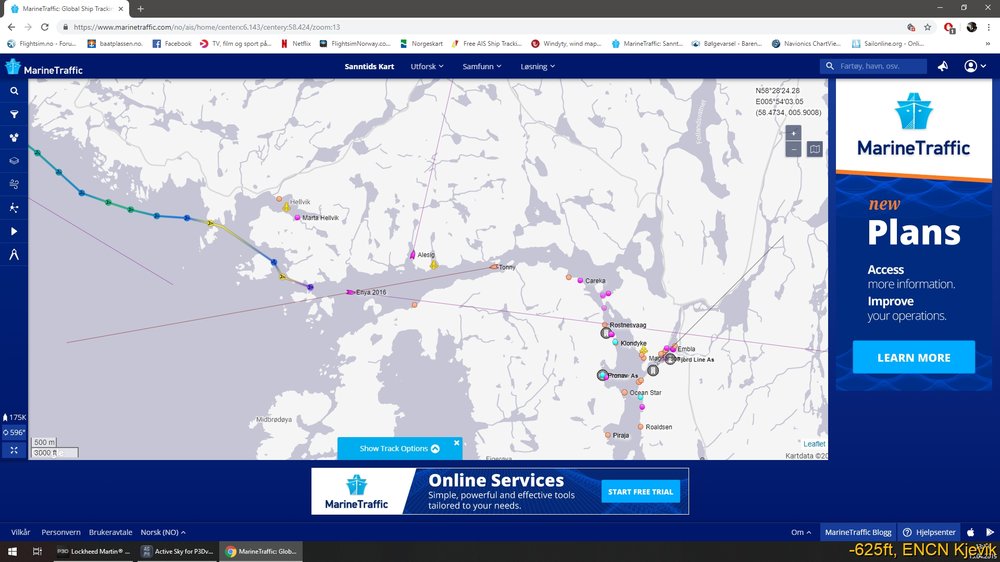
Task: Select the Tonny vessel marker
Action: pos(493,267)
